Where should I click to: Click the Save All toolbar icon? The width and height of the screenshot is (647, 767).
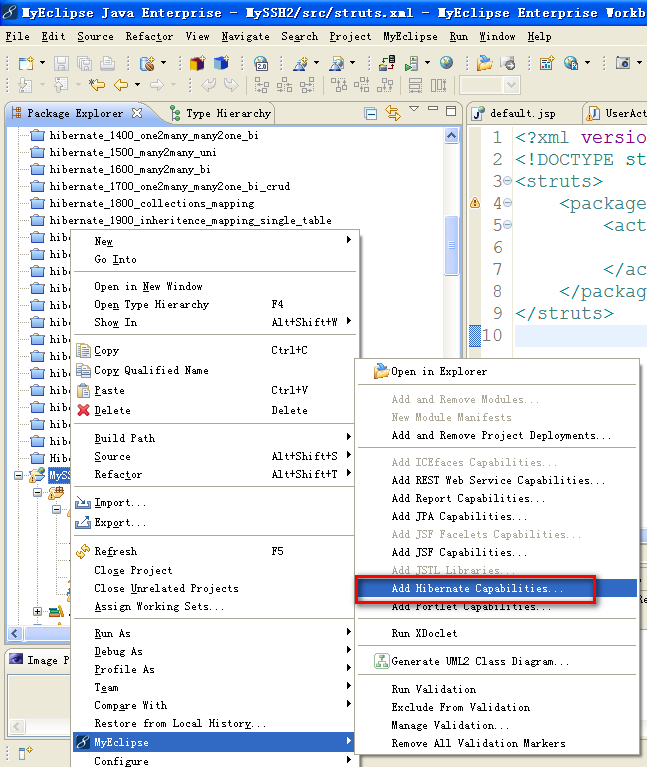(84, 63)
